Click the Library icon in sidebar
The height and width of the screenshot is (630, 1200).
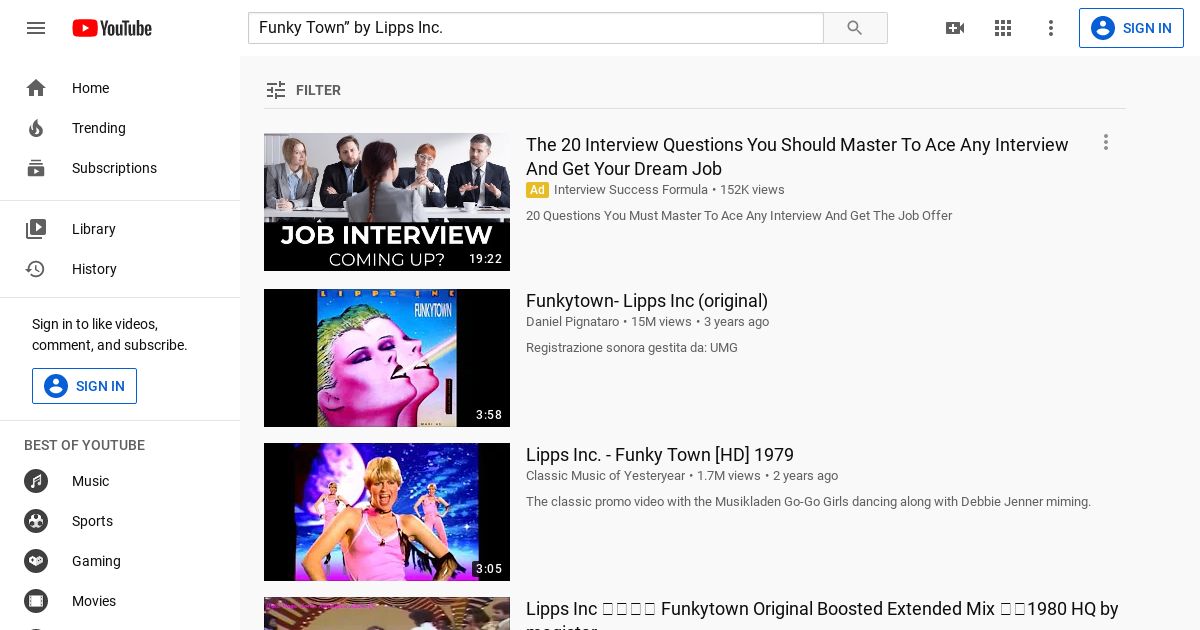pos(36,229)
